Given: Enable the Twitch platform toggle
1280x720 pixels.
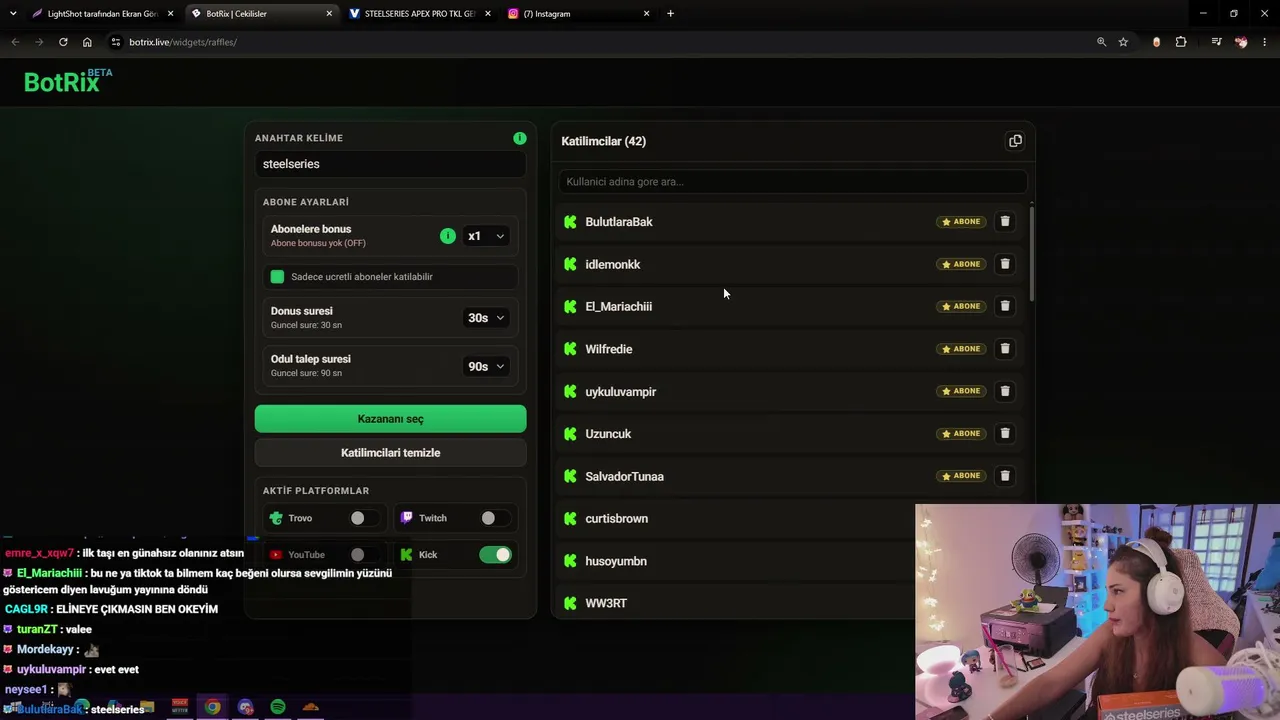Looking at the screenshot, I should tap(495, 518).
